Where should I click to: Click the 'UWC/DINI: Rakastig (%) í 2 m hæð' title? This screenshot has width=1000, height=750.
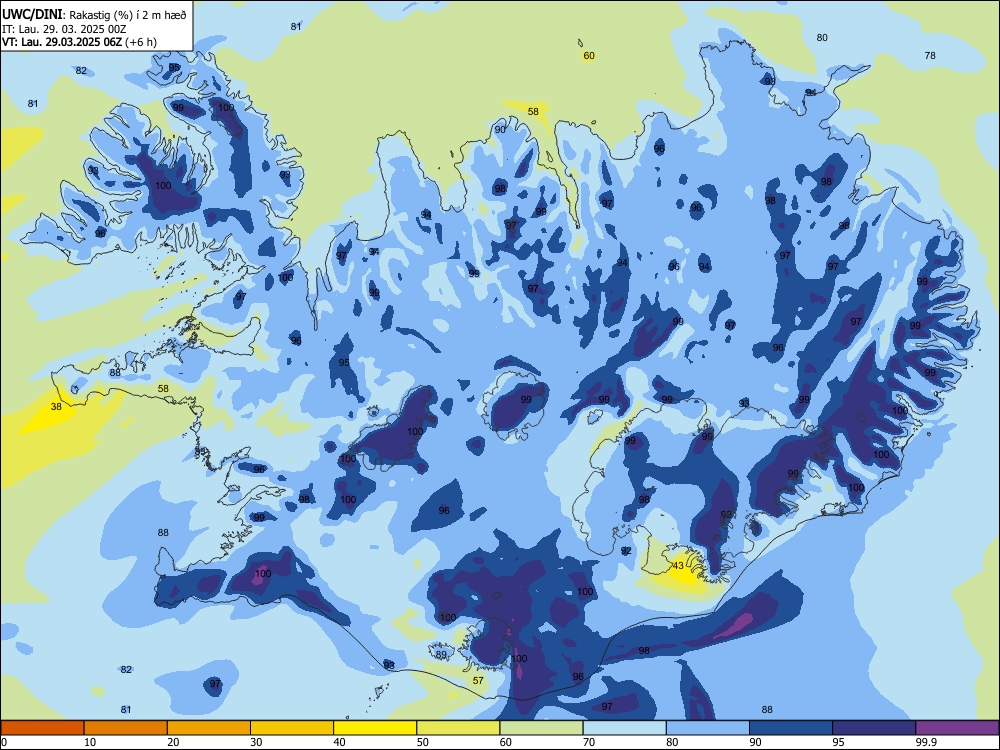coord(94,15)
